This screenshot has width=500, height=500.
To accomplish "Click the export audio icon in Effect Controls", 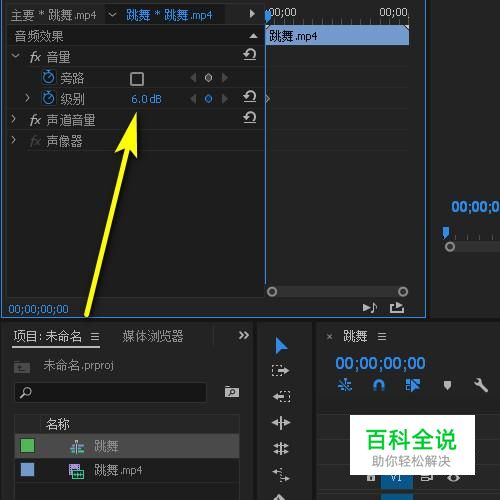I will (x=397, y=307).
